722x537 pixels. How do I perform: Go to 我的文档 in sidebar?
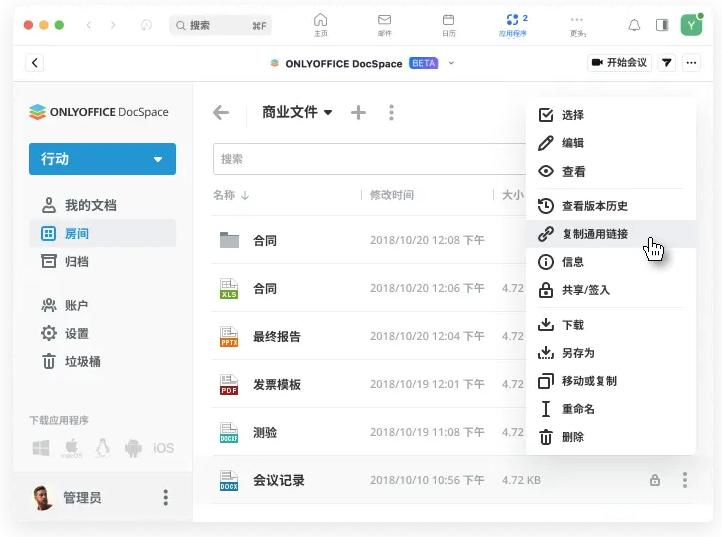point(102,205)
